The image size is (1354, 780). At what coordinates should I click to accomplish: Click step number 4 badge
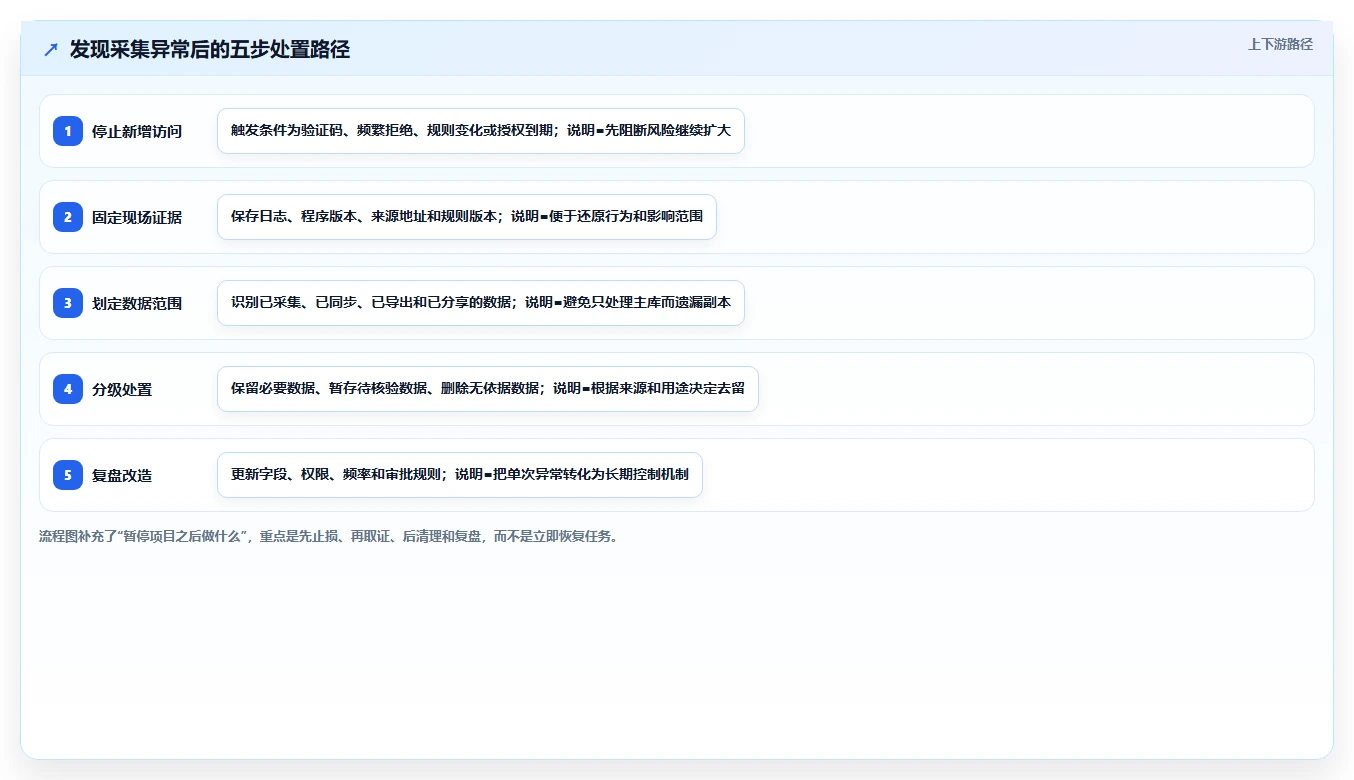[x=68, y=389]
